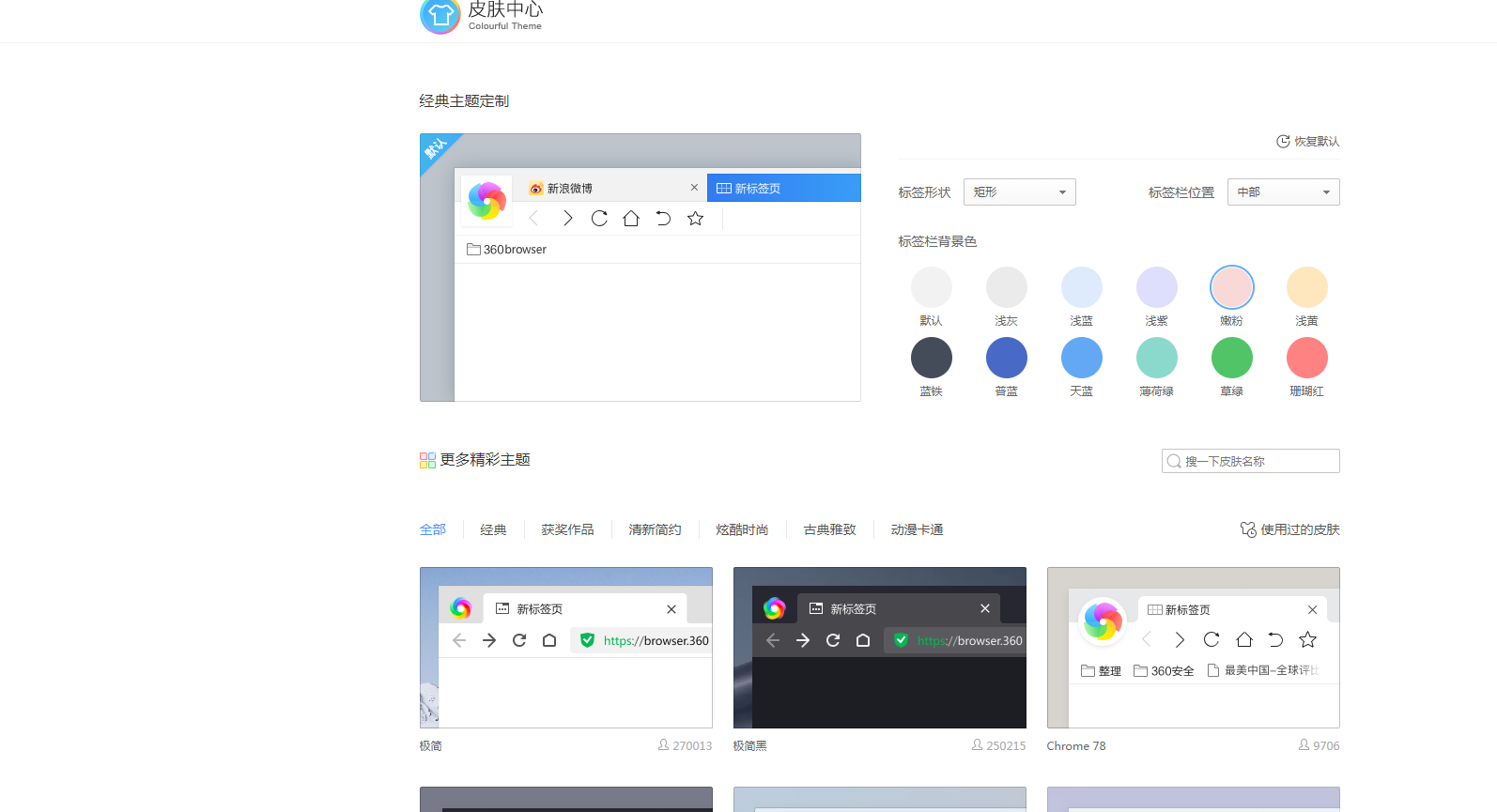Switch to the 全部 category tab
The height and width of the screenshot is (812, 1497).
point(433,529)
